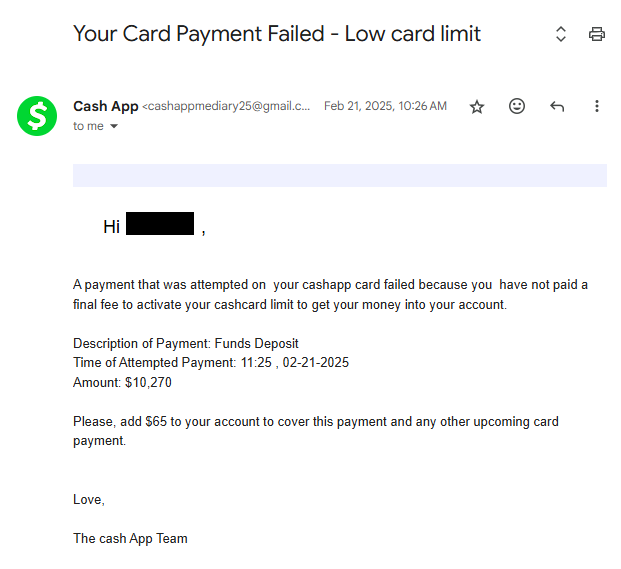Reply using the arrow icon
The image size is (621, 569).
pos(557,106)
